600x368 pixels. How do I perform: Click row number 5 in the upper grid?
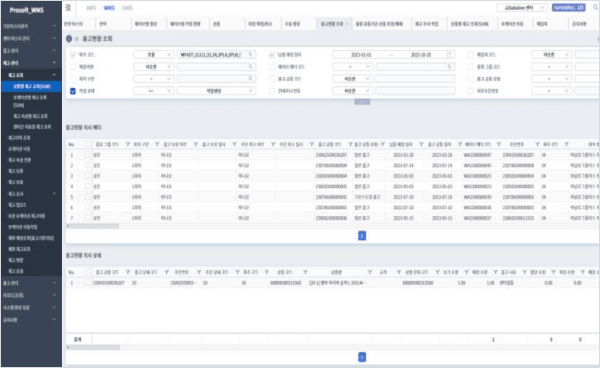point(72,197)
